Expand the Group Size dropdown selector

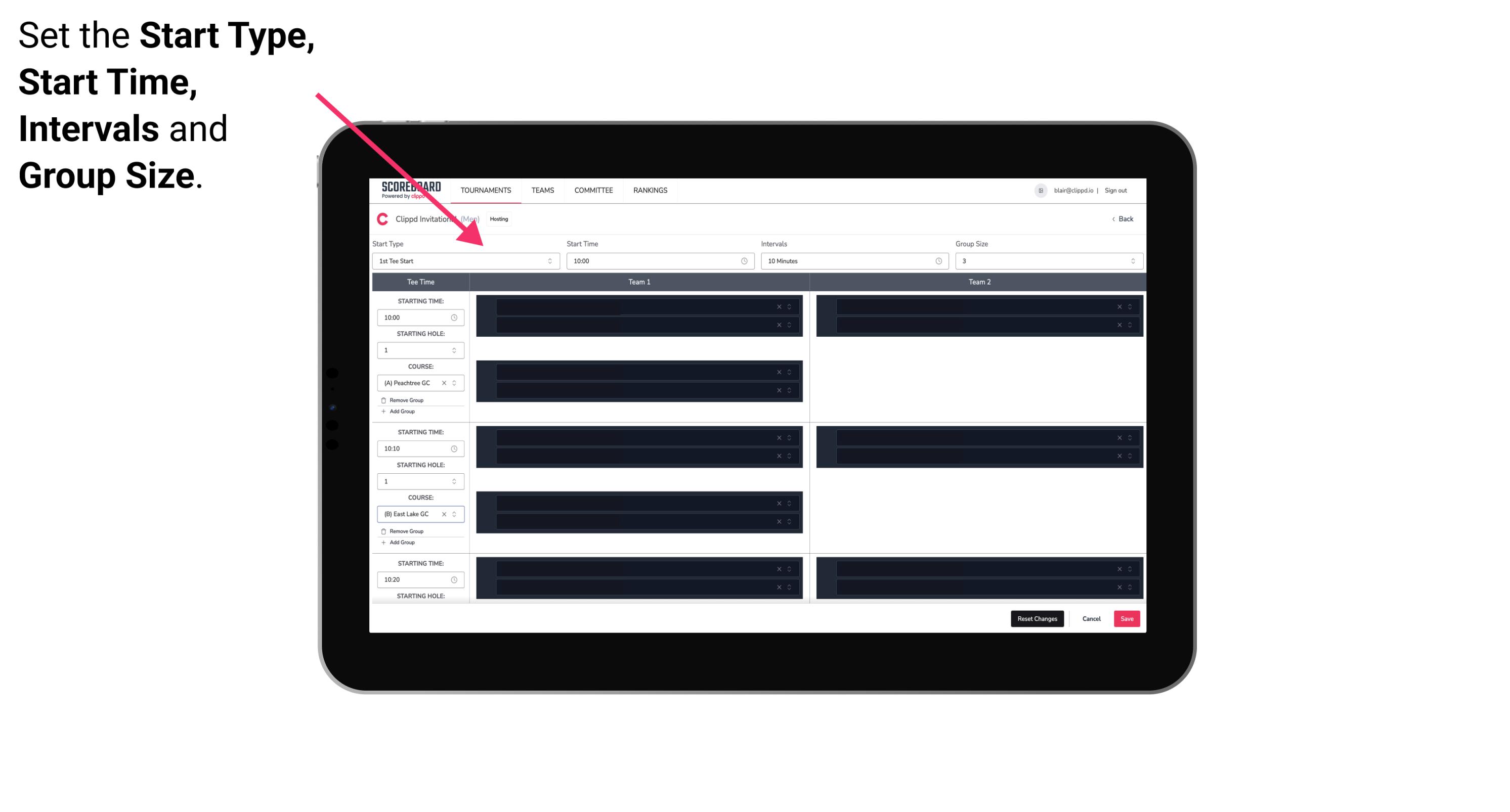coord(1132,261)
